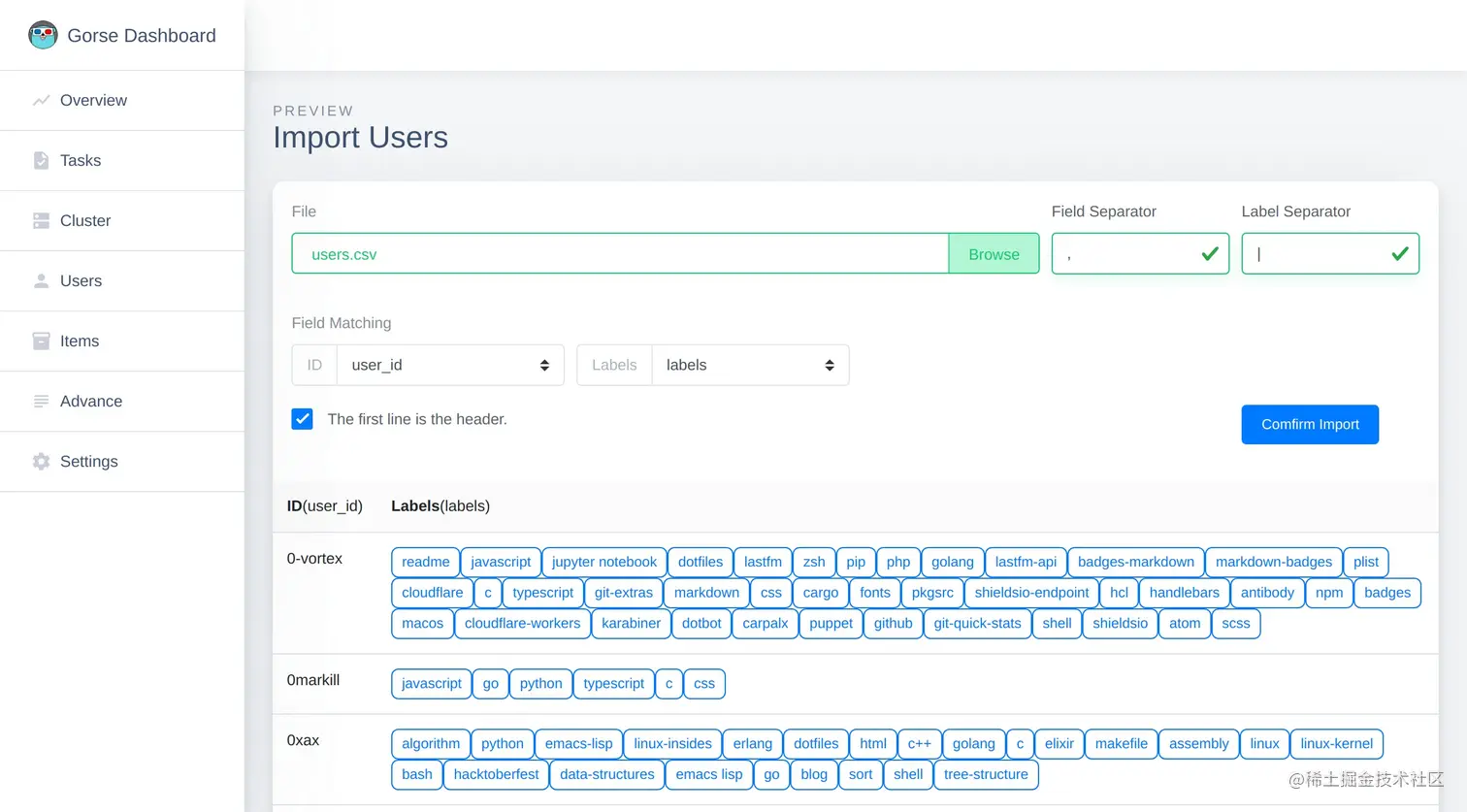Open the Labels field matching dropdown
The height and width of the screenshot is (812, 1467).
click(750, 365)
